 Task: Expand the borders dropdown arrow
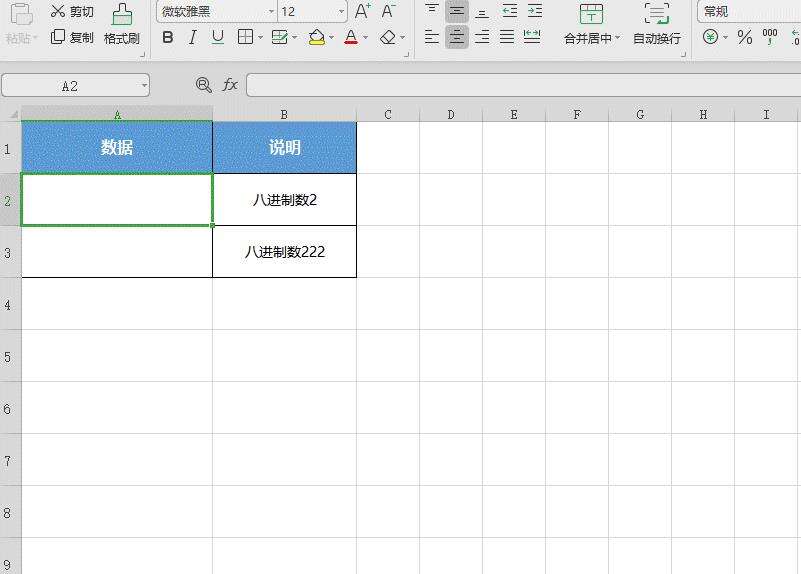pos(261,37)
